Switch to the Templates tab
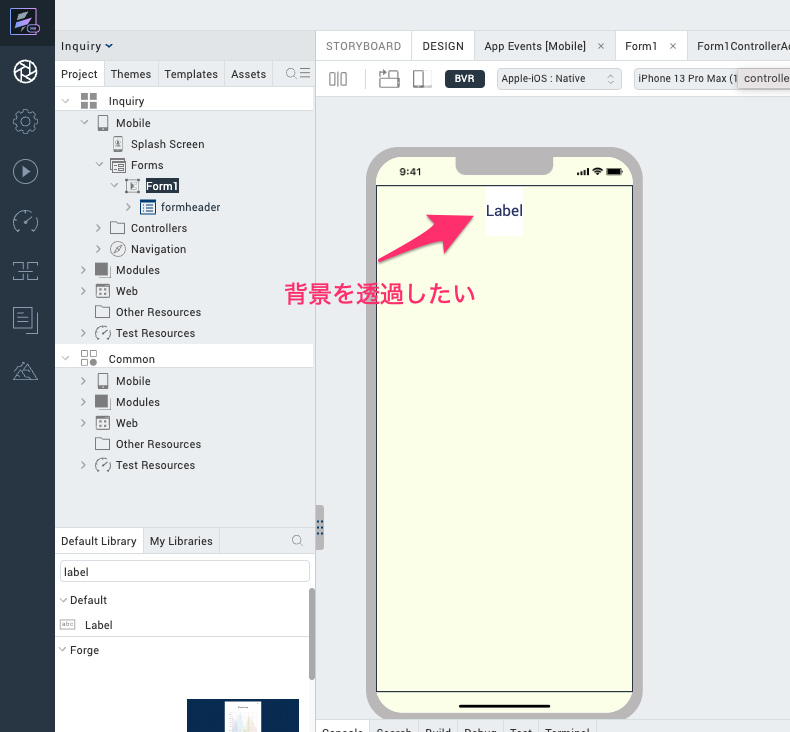Viewport: 790px width, 732px height. [x=191, y=74]
